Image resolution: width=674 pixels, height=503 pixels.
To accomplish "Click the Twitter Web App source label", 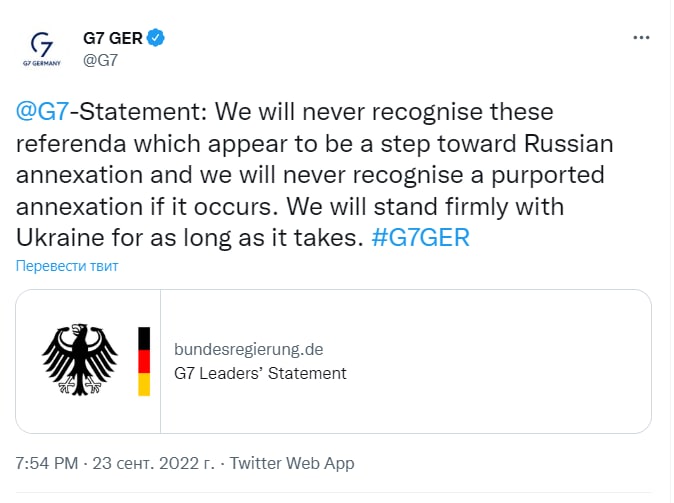I will point(292,464).
